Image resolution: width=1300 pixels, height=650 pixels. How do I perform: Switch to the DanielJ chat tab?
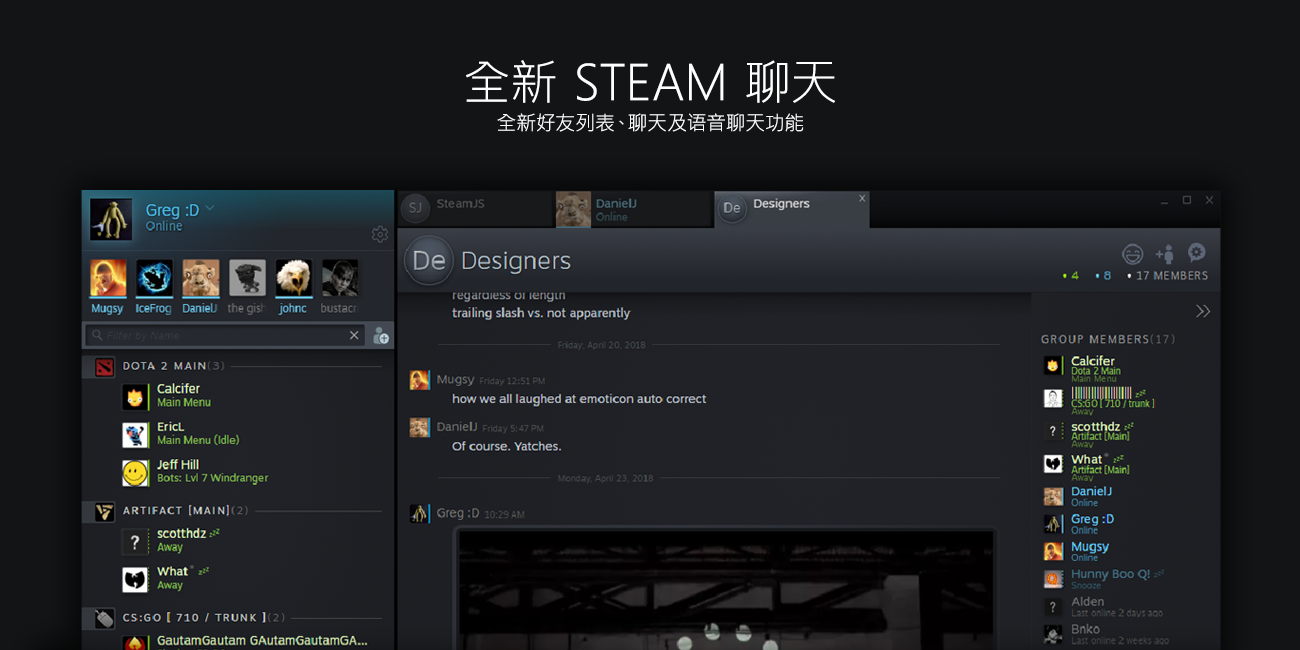616,209
